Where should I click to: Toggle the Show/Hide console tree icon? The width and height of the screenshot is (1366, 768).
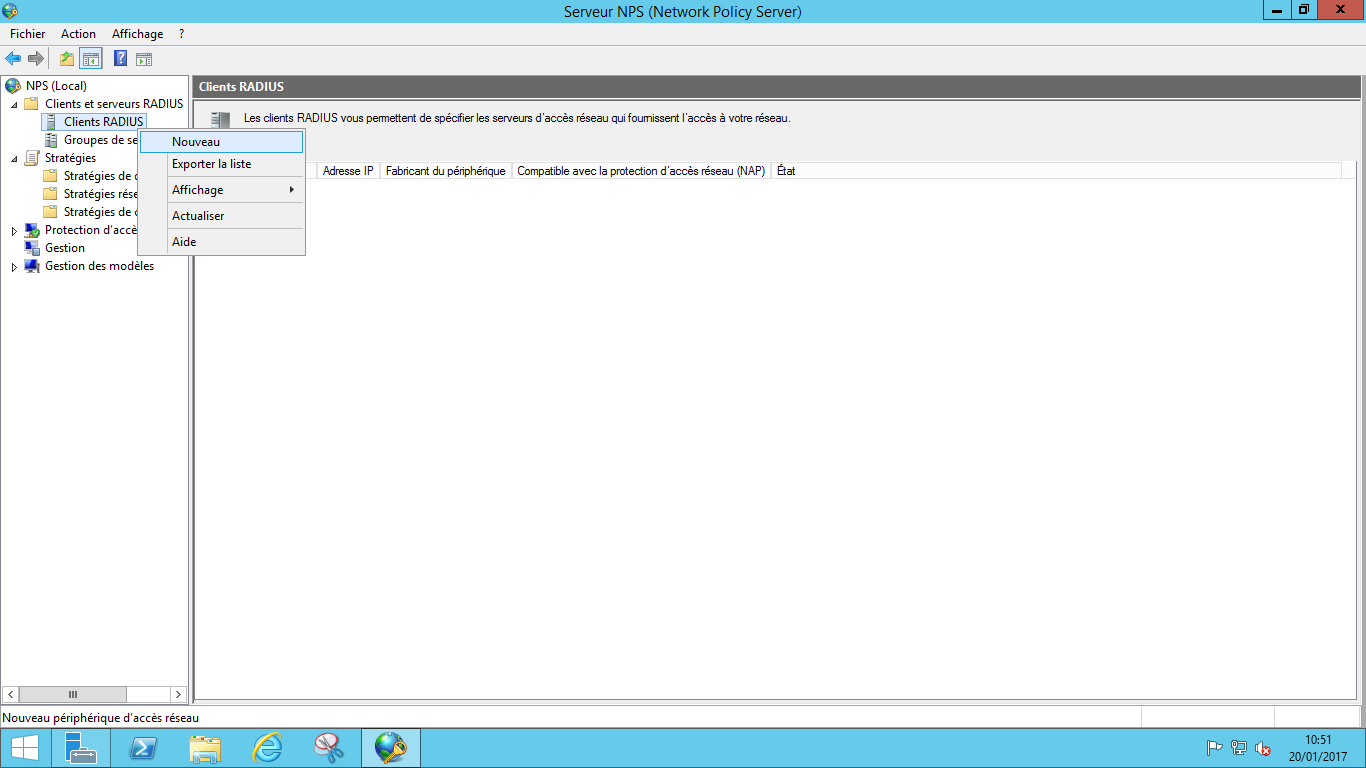[91, 59]
